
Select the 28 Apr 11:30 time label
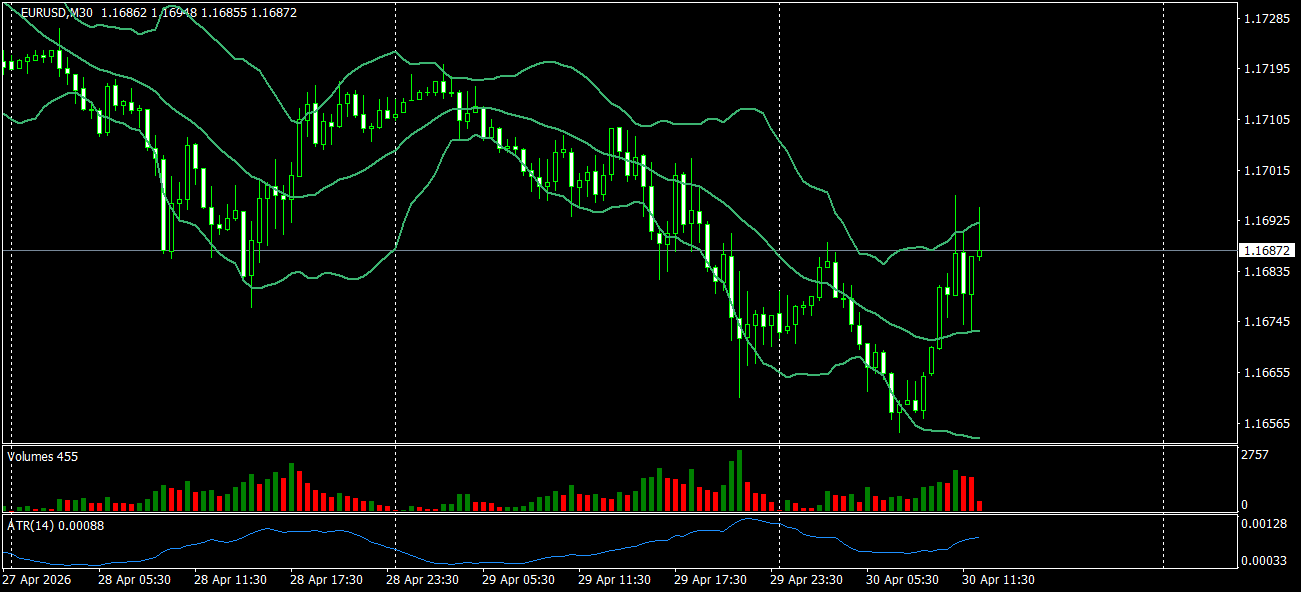tap(229, 580)
